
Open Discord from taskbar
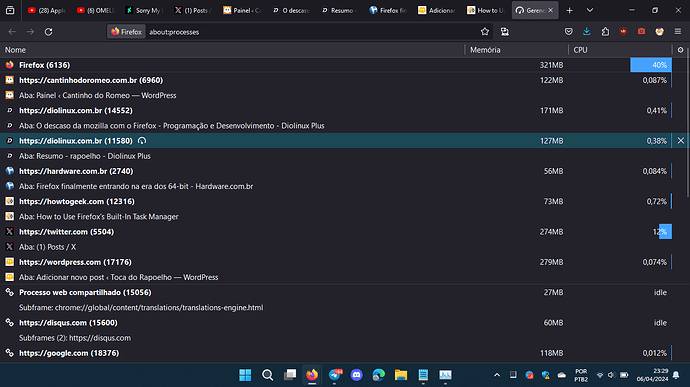click(x=356, y=375)
